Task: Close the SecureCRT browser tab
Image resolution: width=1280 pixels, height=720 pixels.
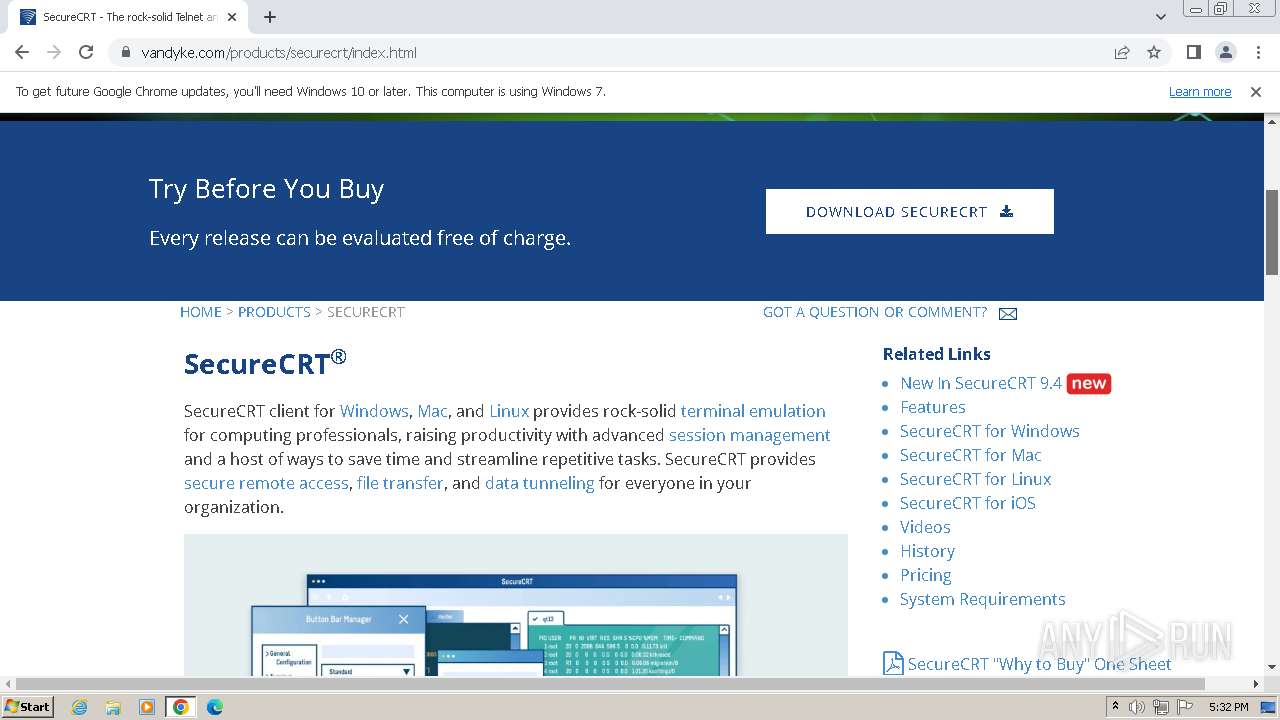Action: [x=232, y=17]
